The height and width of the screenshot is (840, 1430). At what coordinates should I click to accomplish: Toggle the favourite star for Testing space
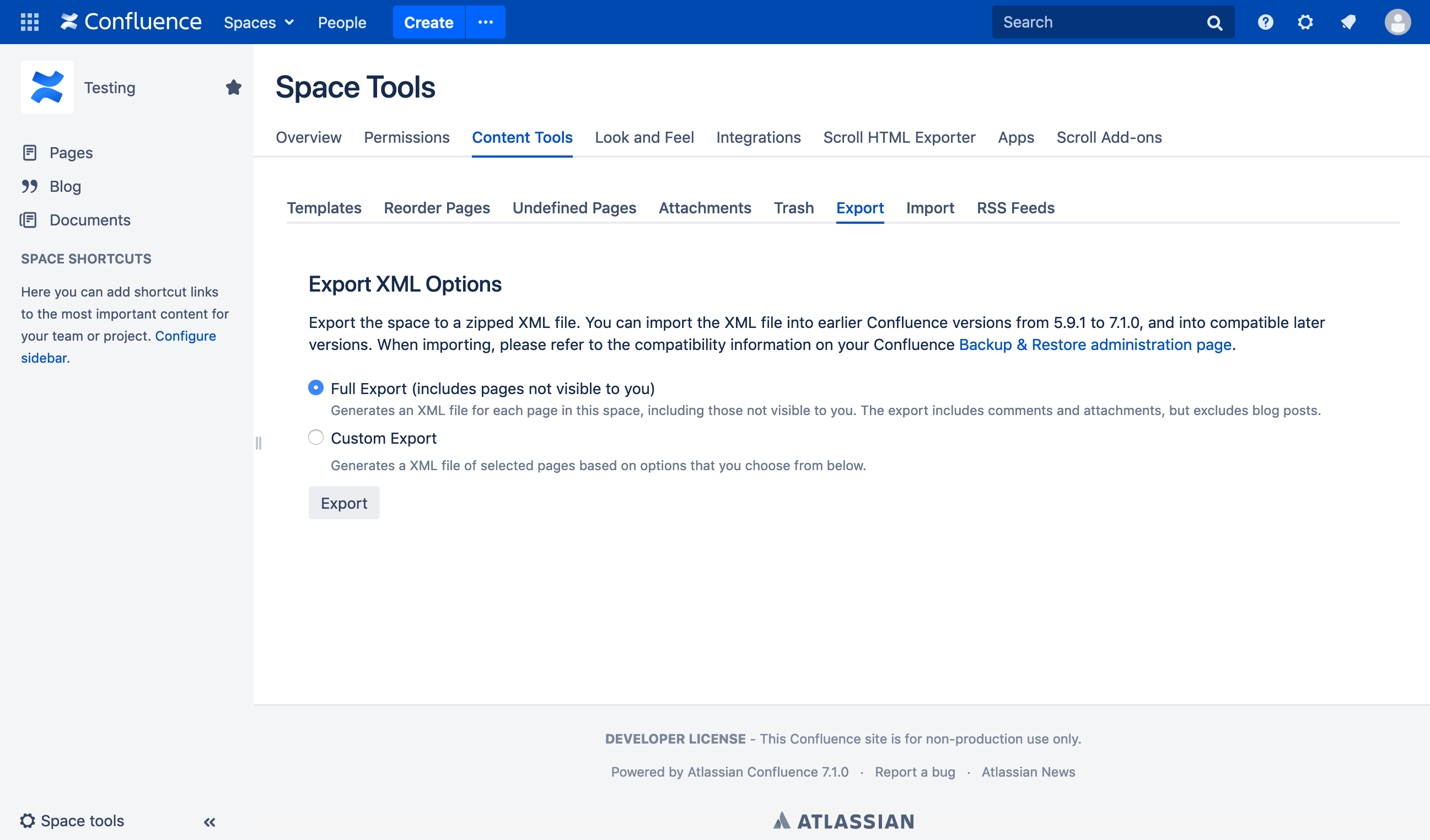(x=233, y=87)
